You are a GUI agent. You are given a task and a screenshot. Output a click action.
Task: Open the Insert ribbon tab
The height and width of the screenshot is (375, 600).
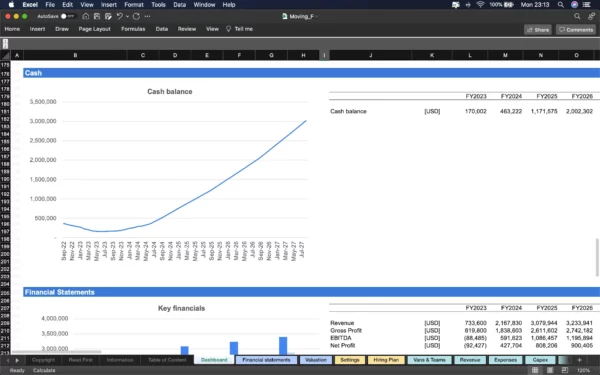coord(38,29)
